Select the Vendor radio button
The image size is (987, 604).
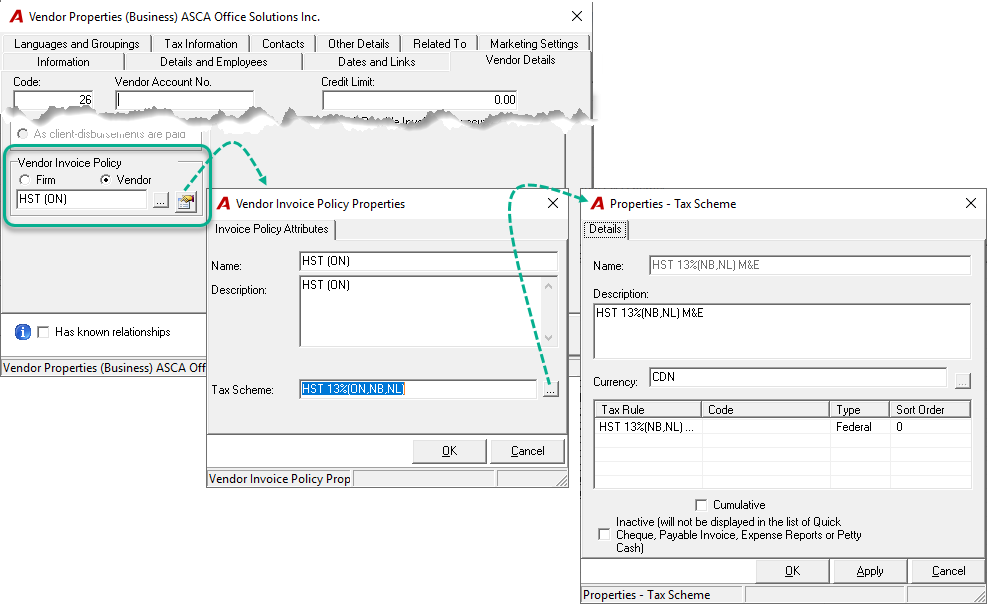[x=105, y=180]
